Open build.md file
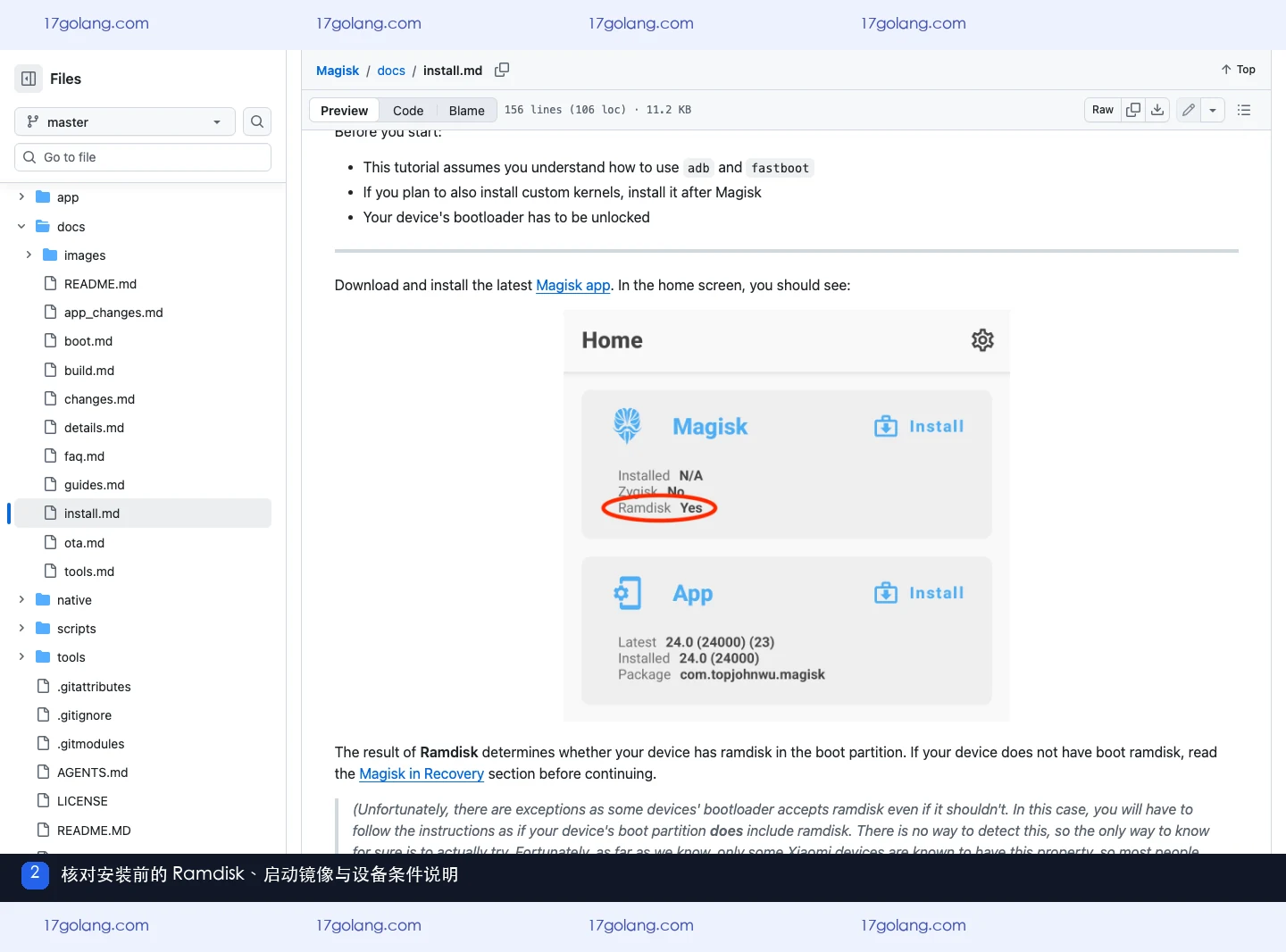This screenshot has height=952, width=1286. [89, 371]
